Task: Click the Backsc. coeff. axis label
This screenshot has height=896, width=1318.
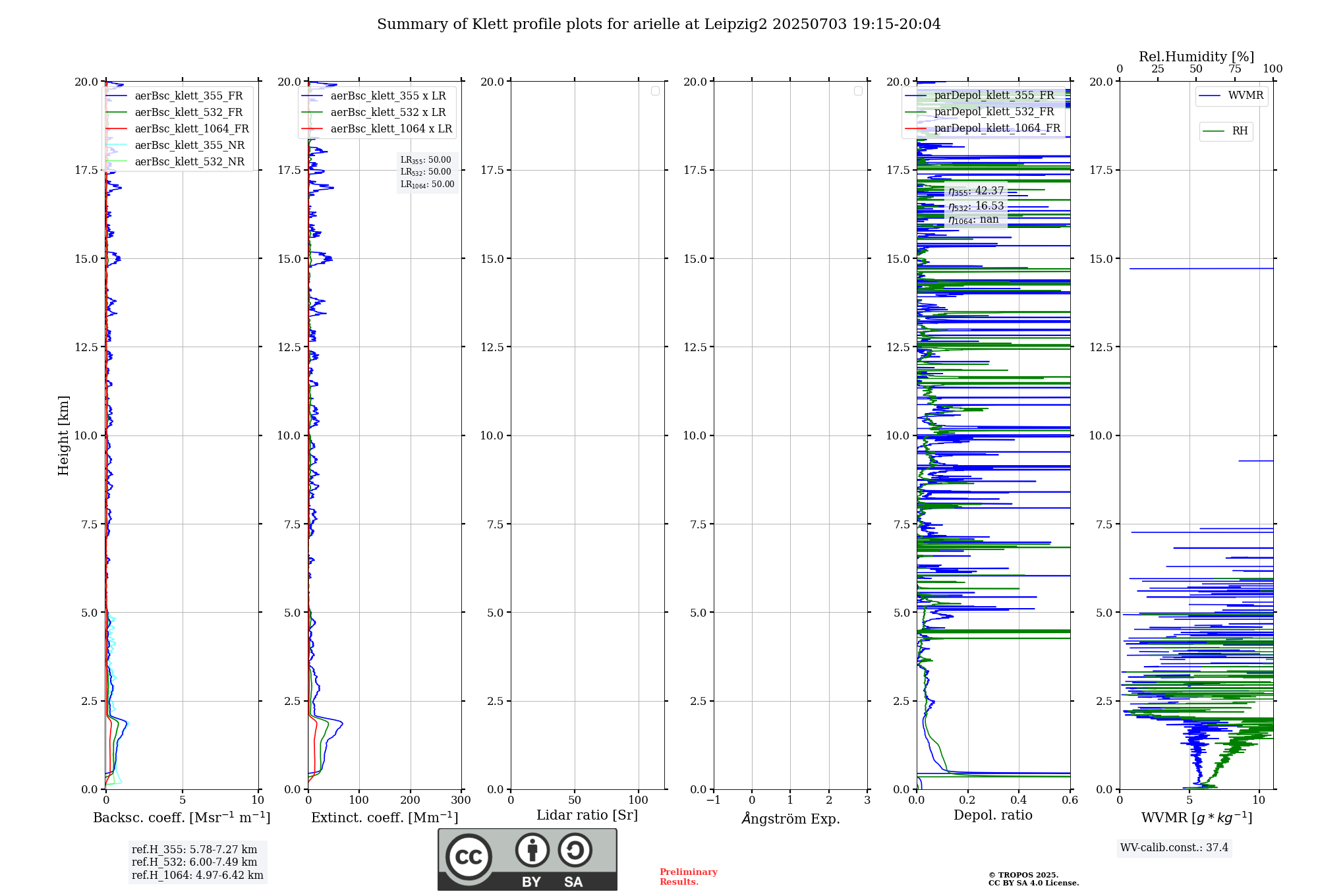Action: pos(182,817)
